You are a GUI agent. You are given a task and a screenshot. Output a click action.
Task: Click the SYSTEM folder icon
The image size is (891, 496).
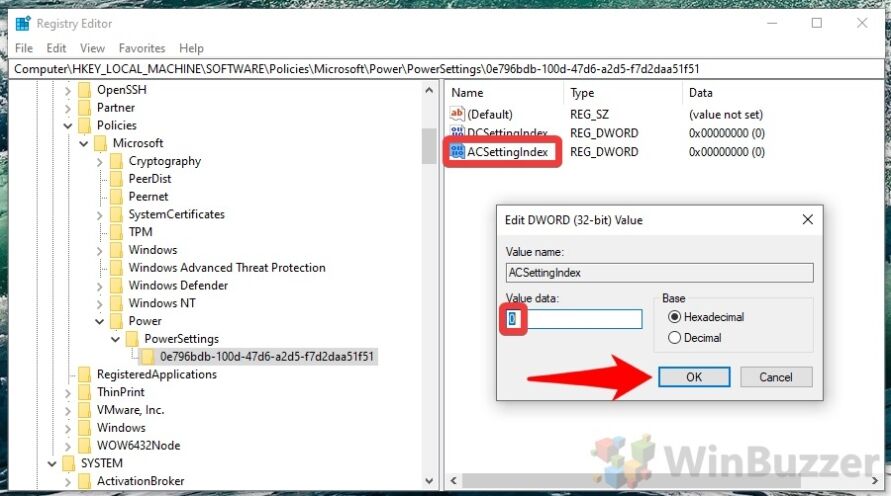[69, 463]
